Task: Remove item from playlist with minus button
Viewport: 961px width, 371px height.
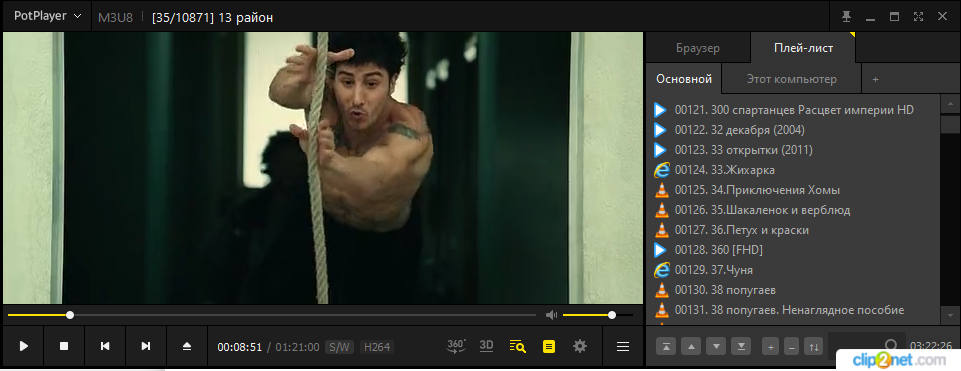Action: [x=792, y=346]
